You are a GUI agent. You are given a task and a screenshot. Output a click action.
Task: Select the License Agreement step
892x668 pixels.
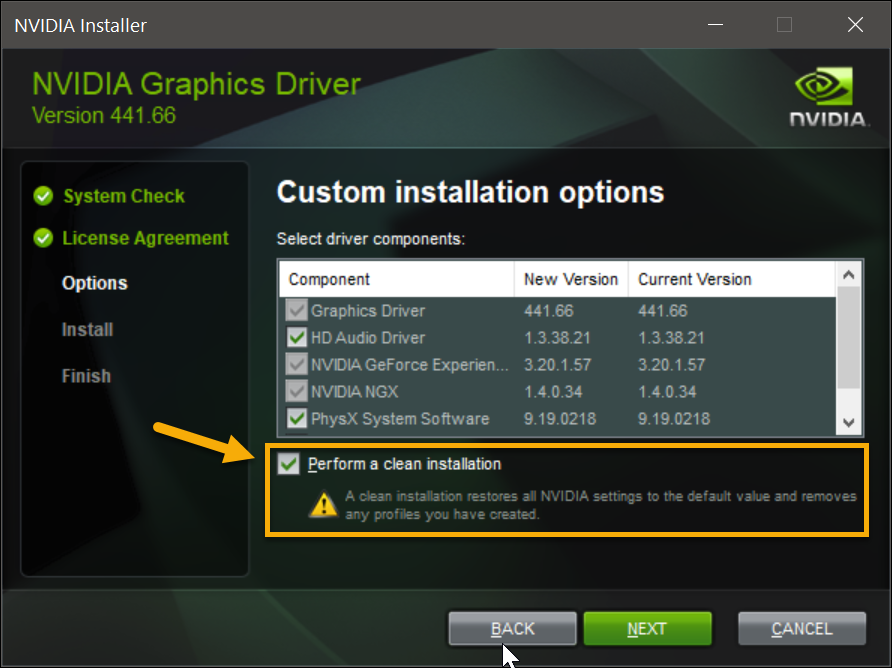pos(146,238)
